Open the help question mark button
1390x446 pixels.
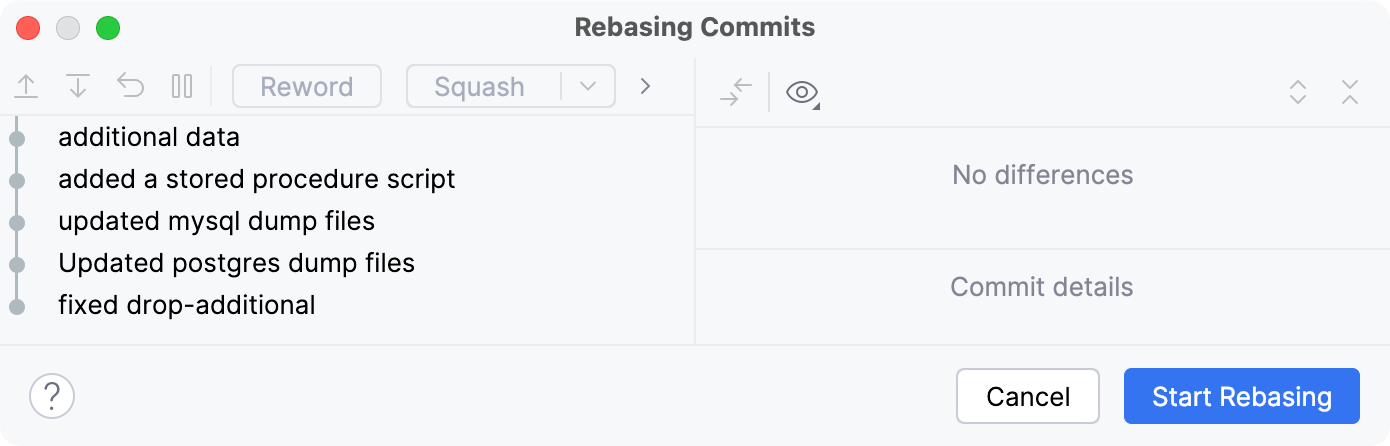point(52,396)
